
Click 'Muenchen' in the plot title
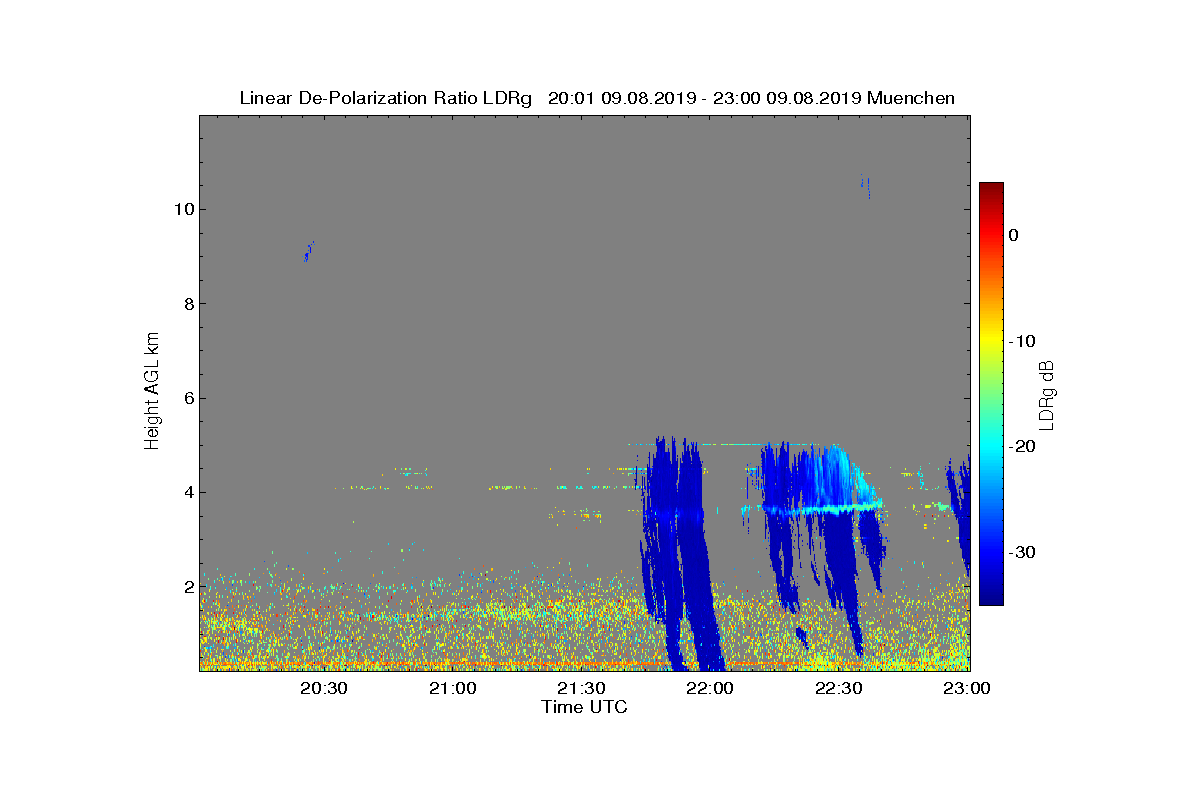[911, 98]
